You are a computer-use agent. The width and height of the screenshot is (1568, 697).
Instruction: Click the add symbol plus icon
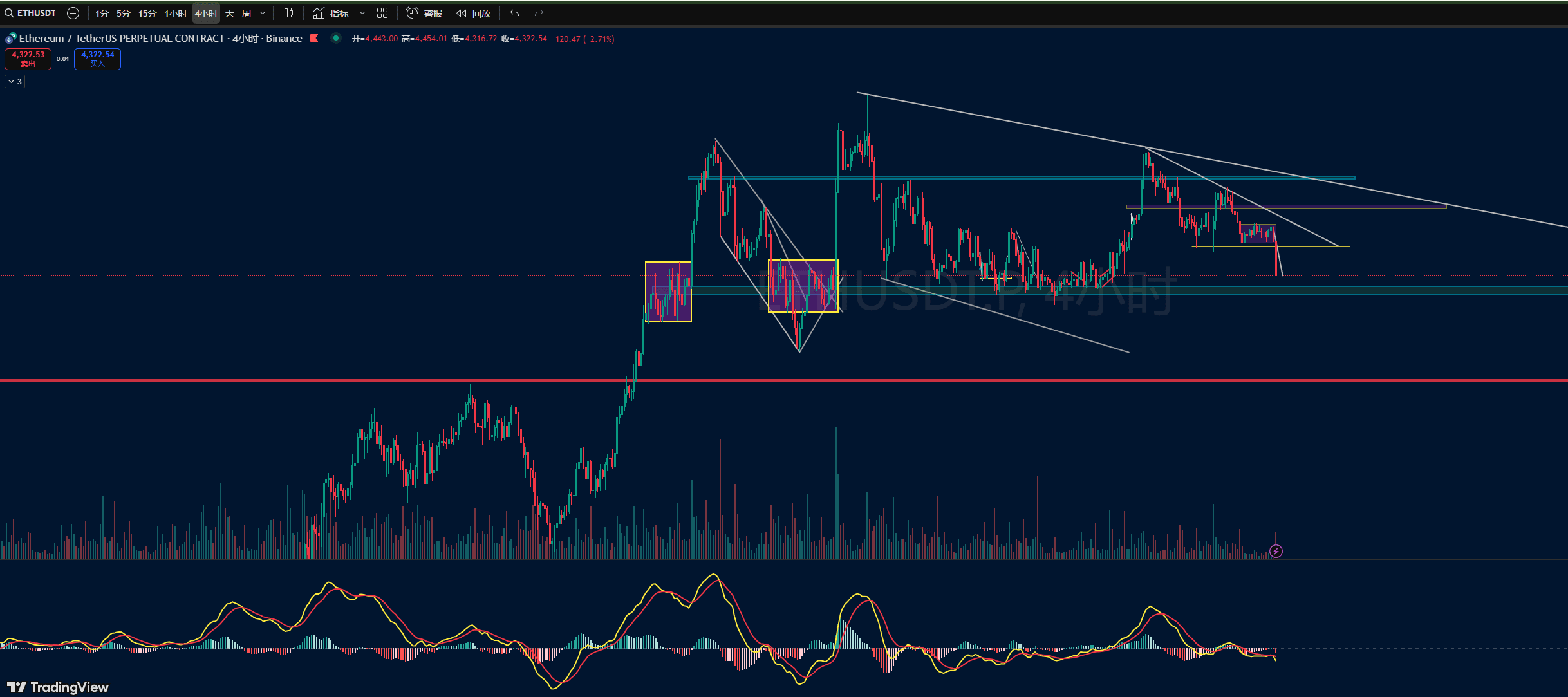pos(73,13)
